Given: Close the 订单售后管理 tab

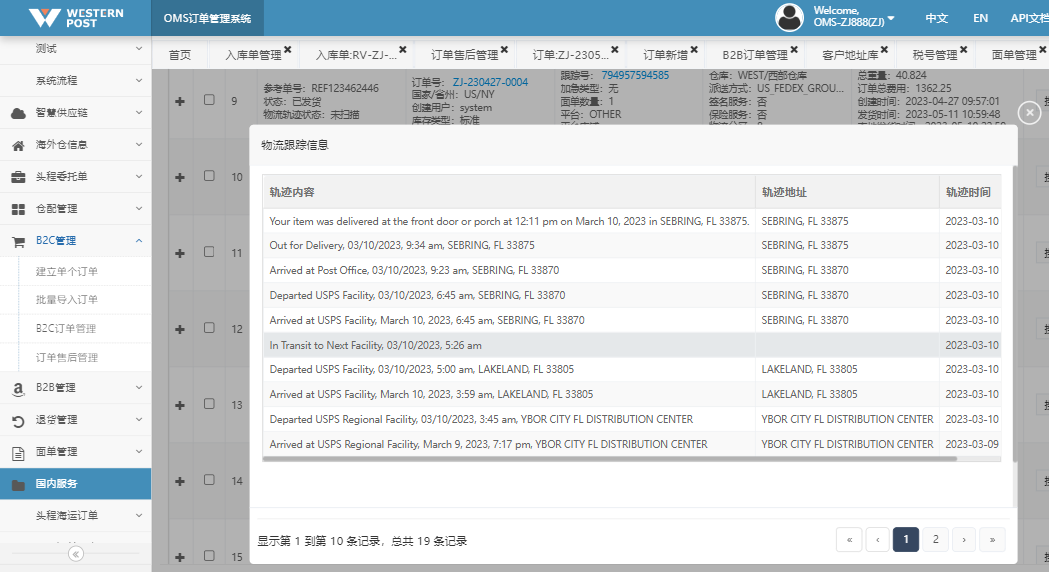Looking at the screenshot, I should pos(504,49).
